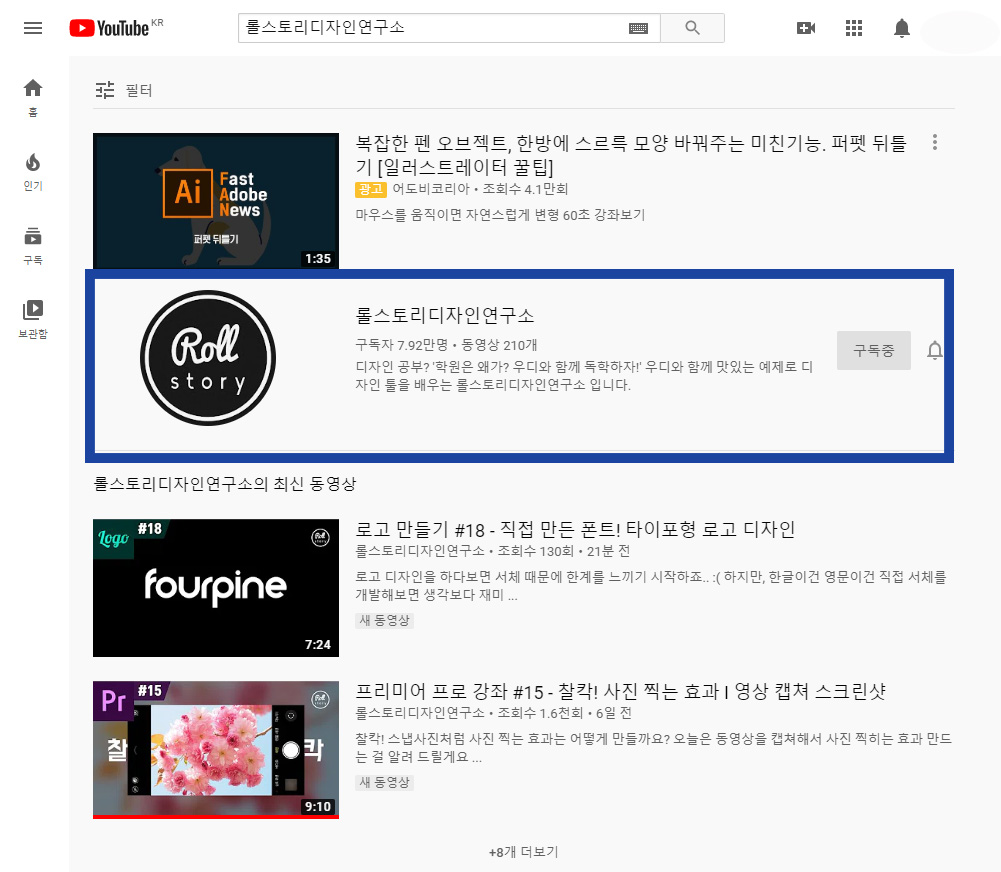Open Trending (인기) in sidebar
The height and width of the screenshot is (872, 1001).
pyautogui.click(x=33, y=172)
